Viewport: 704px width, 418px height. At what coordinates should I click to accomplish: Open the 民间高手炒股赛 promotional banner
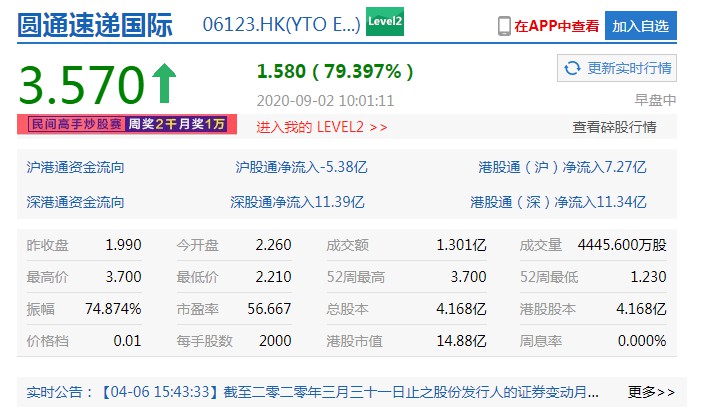(x=127, y=124)
